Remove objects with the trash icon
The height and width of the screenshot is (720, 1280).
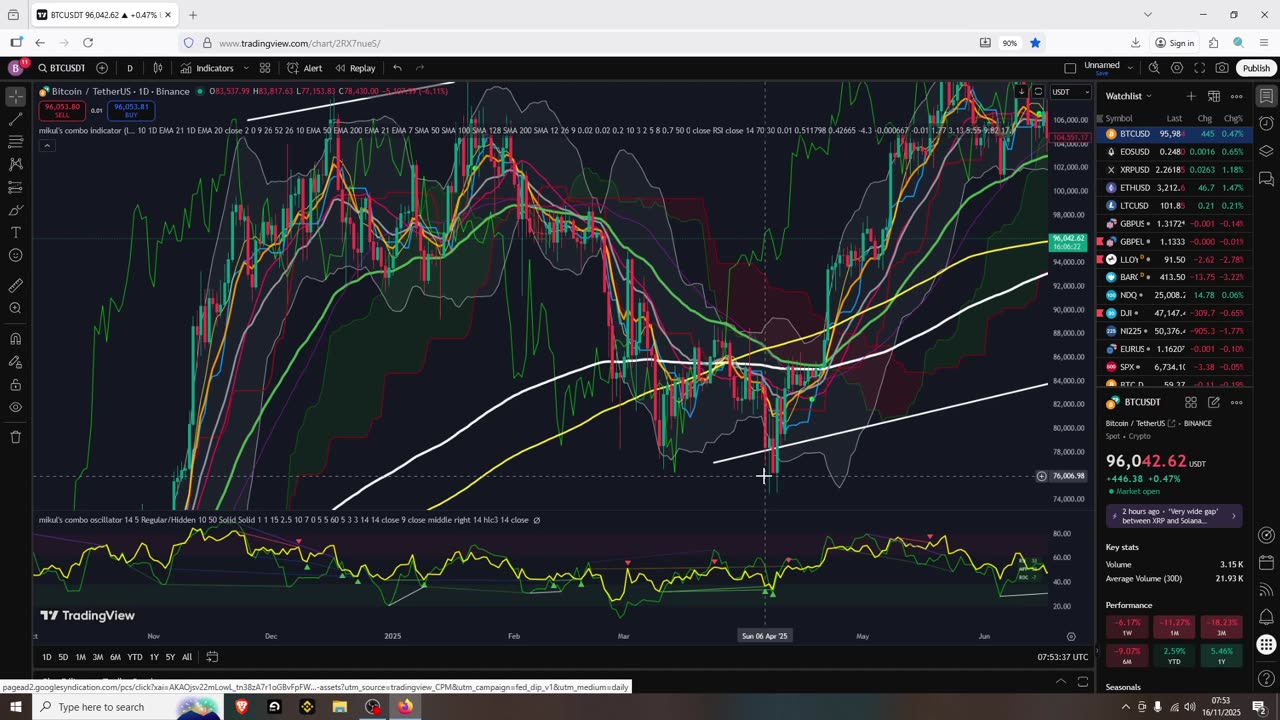(x=15, y=437)
